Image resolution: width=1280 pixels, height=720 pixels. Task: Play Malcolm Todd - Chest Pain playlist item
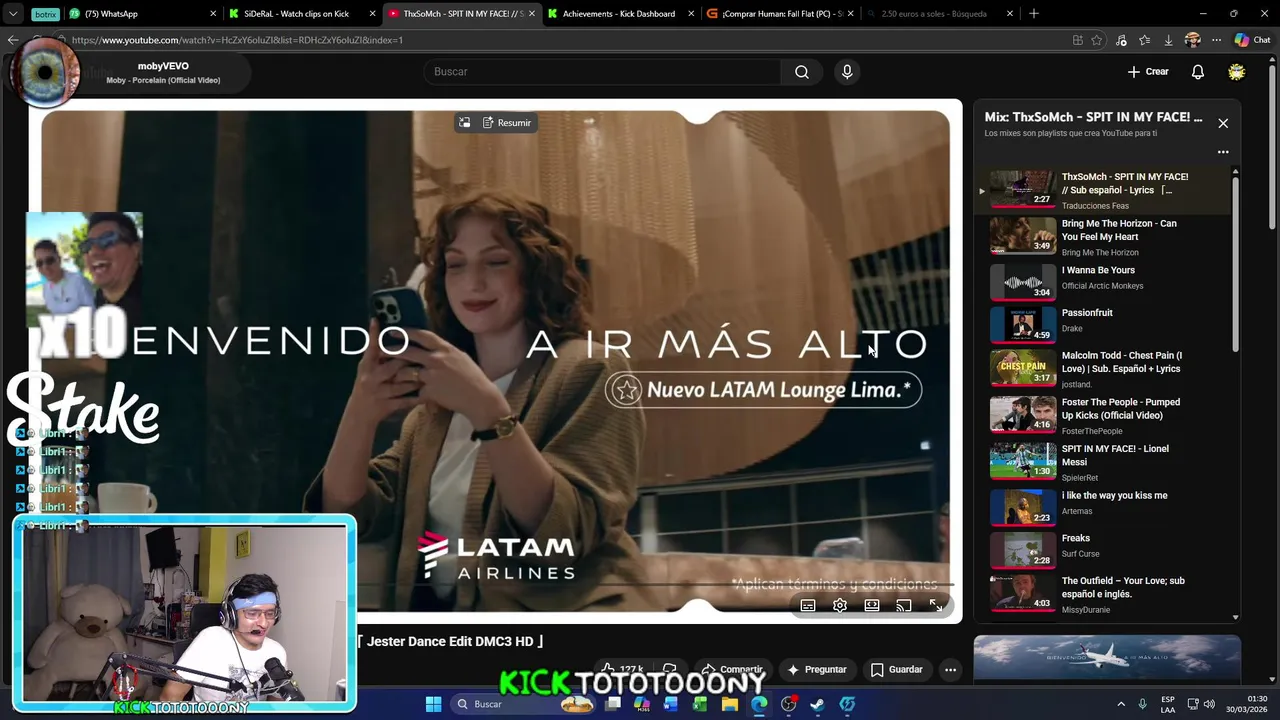(x=1102, y=368)
